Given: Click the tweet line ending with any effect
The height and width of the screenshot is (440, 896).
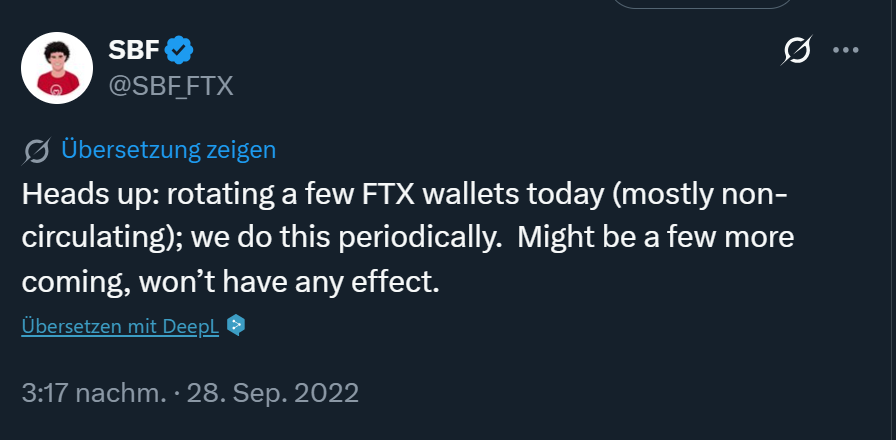Looking at the screenshot, I should pos(231,282).
